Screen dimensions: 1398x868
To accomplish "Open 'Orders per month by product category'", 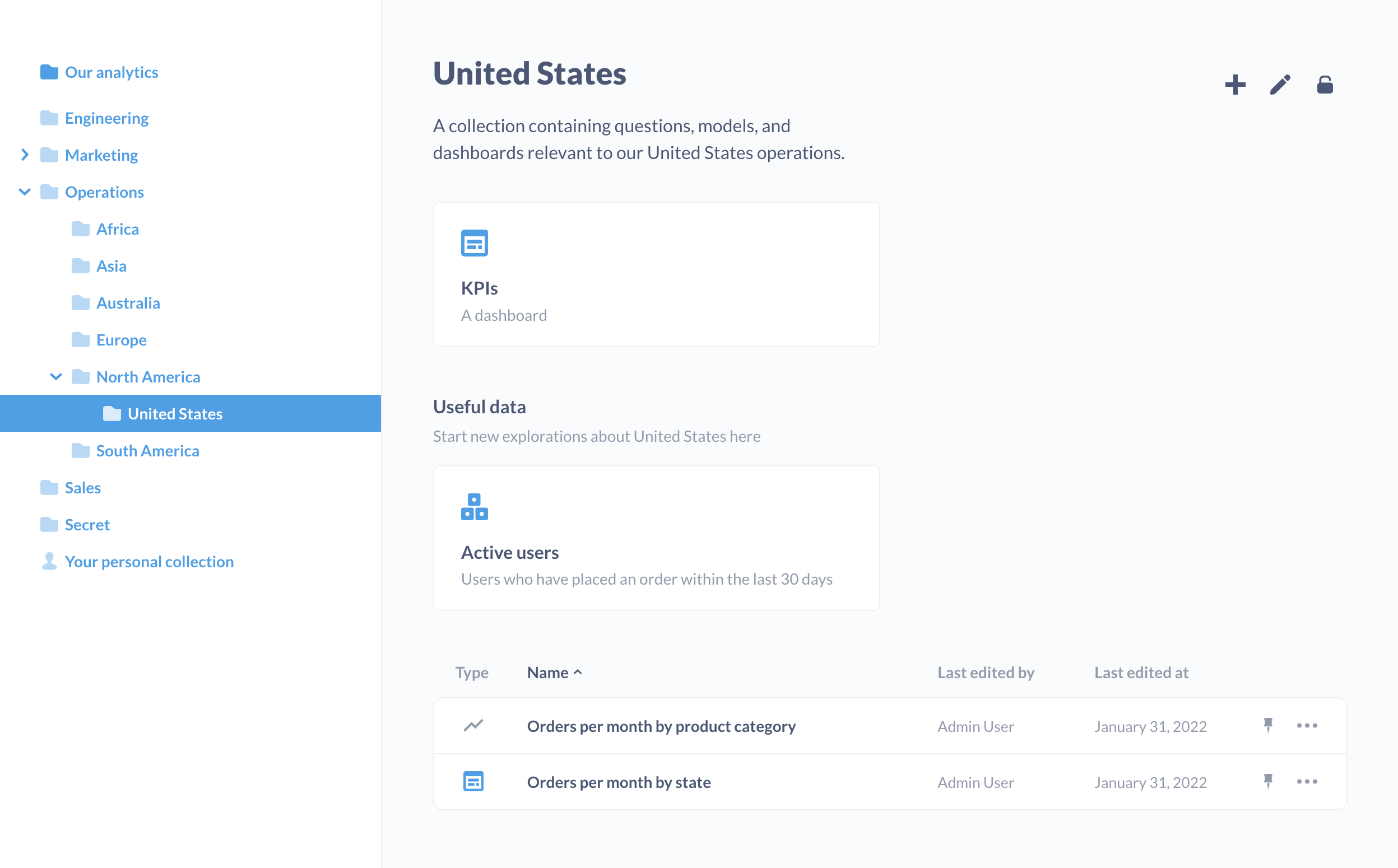I will click(661, 726).
